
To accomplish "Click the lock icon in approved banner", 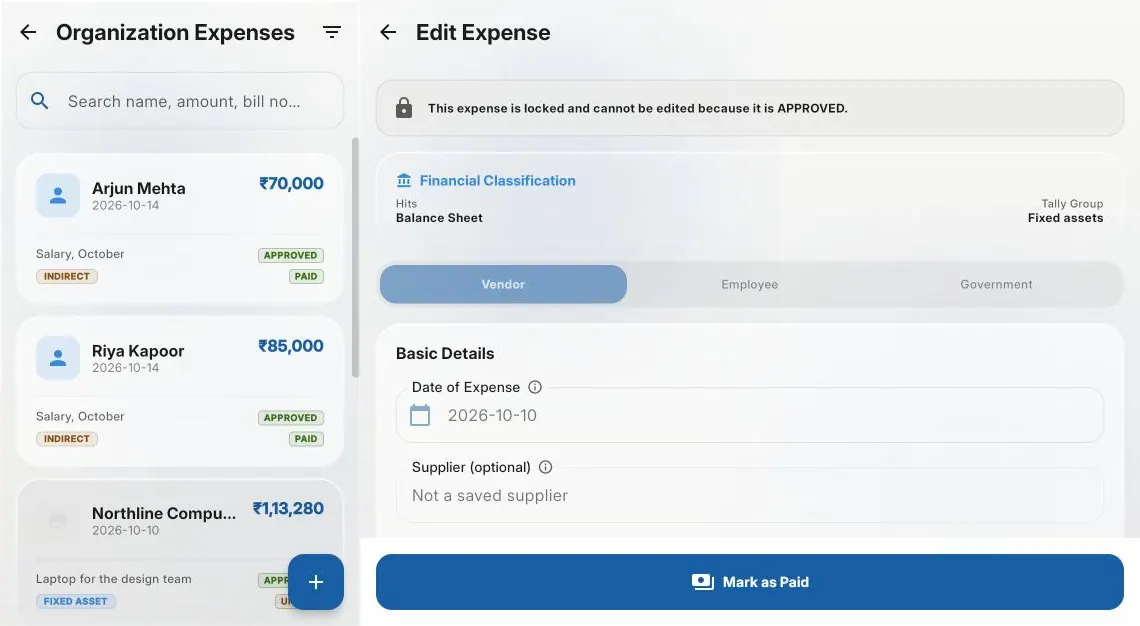I will pyautogui.click(x=404, y=108).
